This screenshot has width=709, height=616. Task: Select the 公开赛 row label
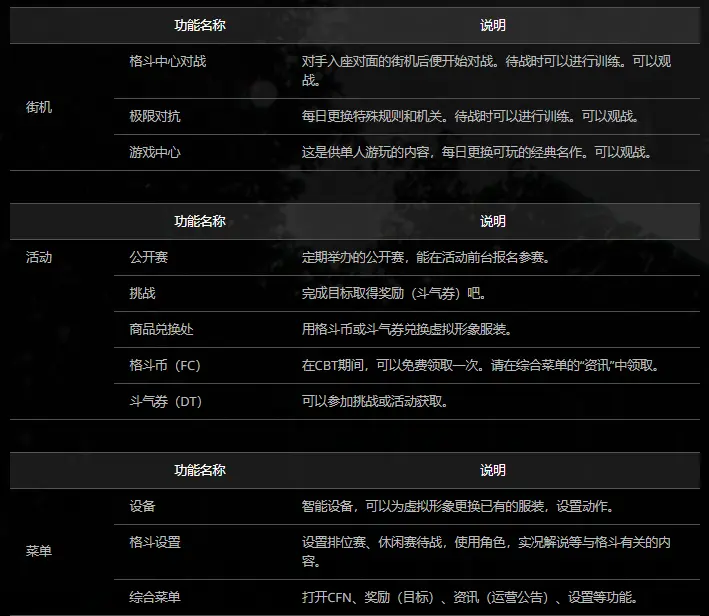(148, 257)
